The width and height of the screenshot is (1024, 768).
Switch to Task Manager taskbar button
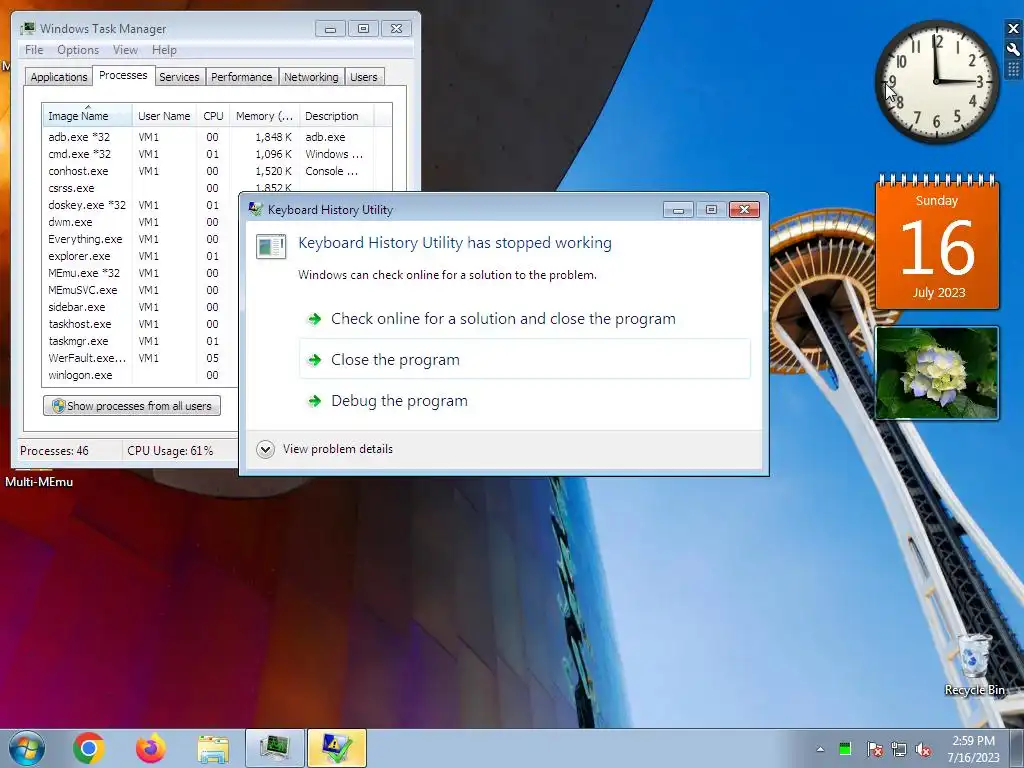tap(274, 748)
